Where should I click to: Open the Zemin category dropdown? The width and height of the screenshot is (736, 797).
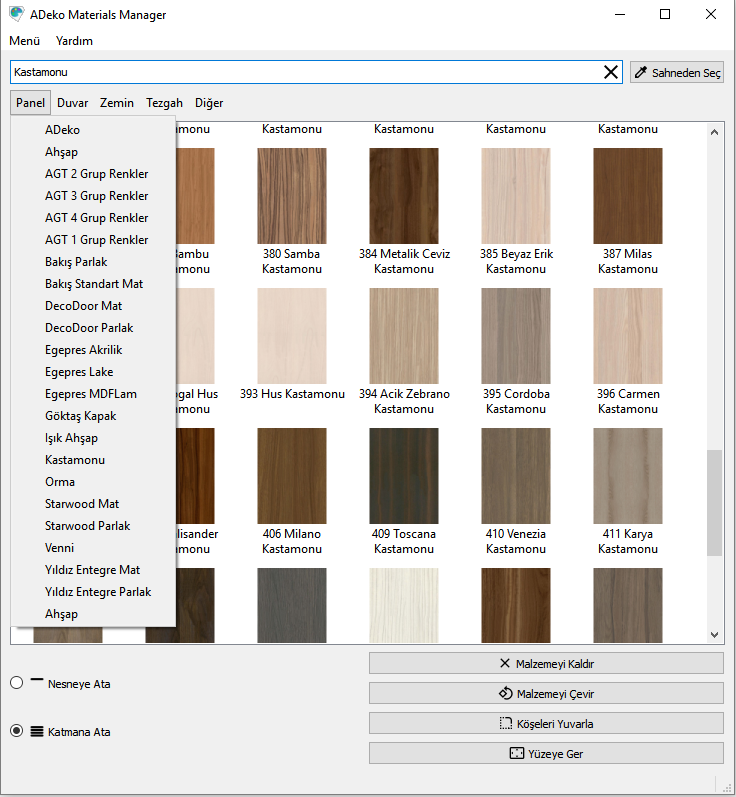click(116, 103)
